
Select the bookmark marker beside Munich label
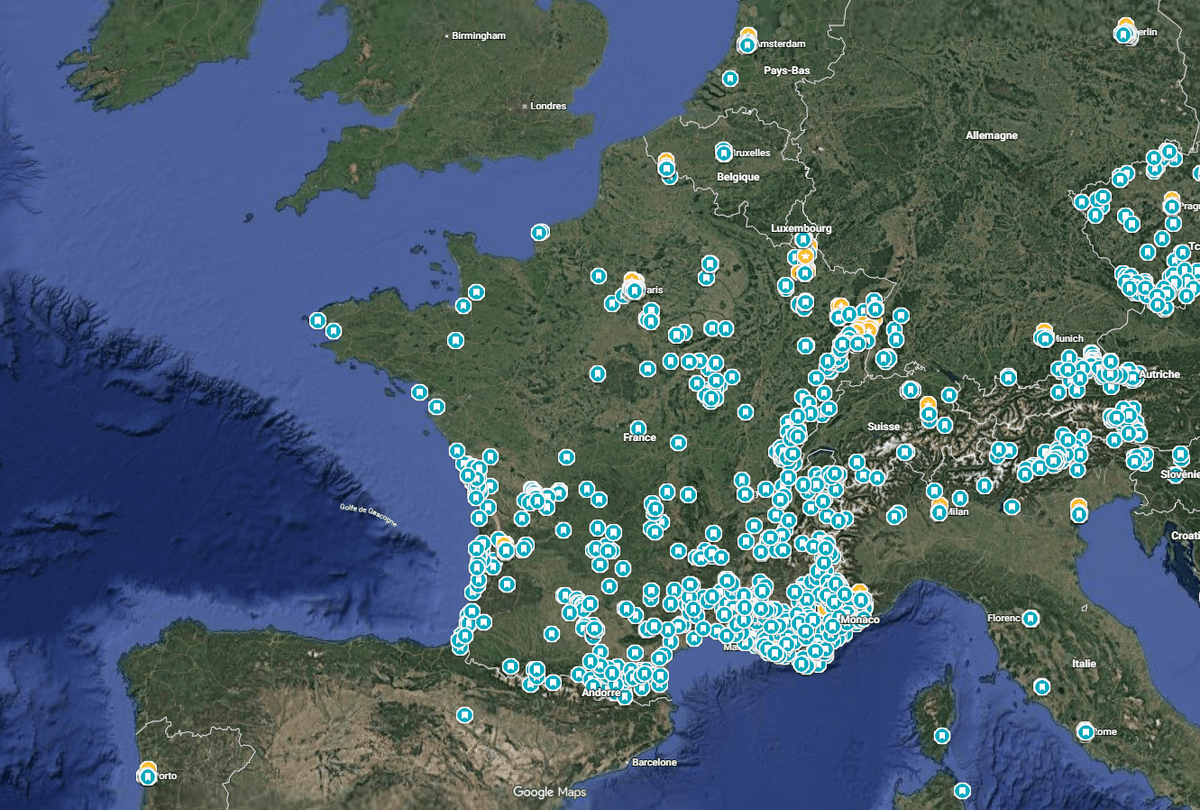pos(1045,338)
